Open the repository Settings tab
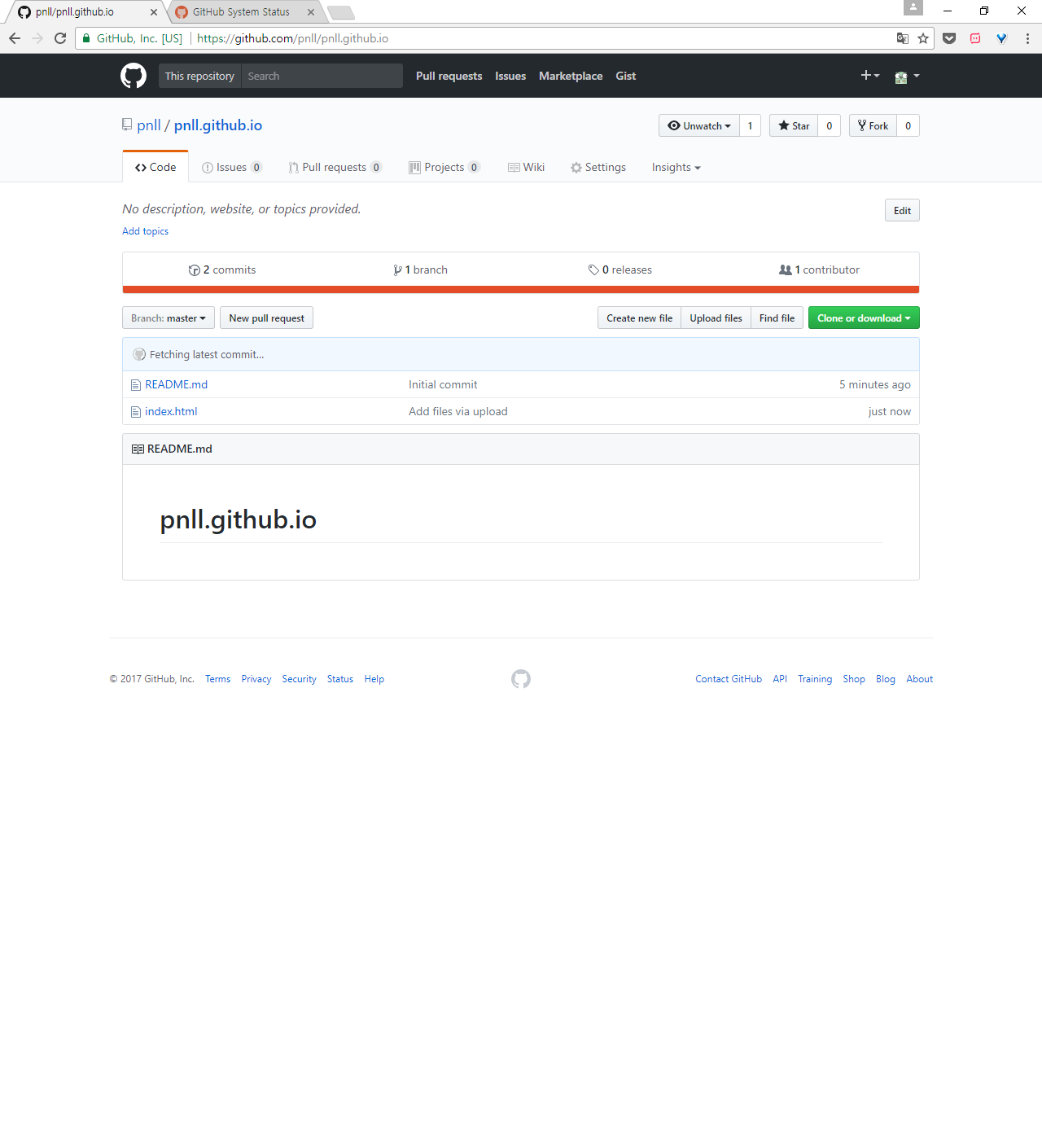This screenshot has height=1148, width=1042. [x=598, y=167]
